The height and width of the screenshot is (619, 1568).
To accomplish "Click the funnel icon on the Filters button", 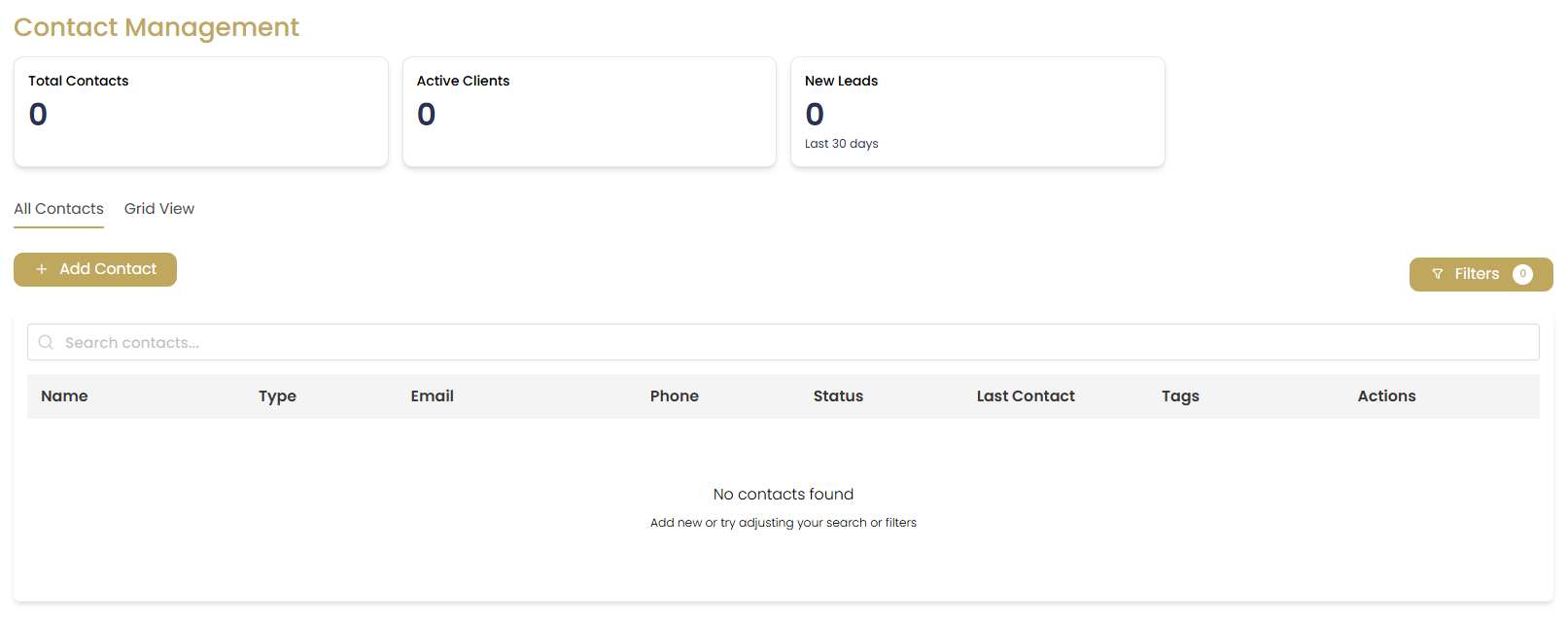I will [1438, 273].
